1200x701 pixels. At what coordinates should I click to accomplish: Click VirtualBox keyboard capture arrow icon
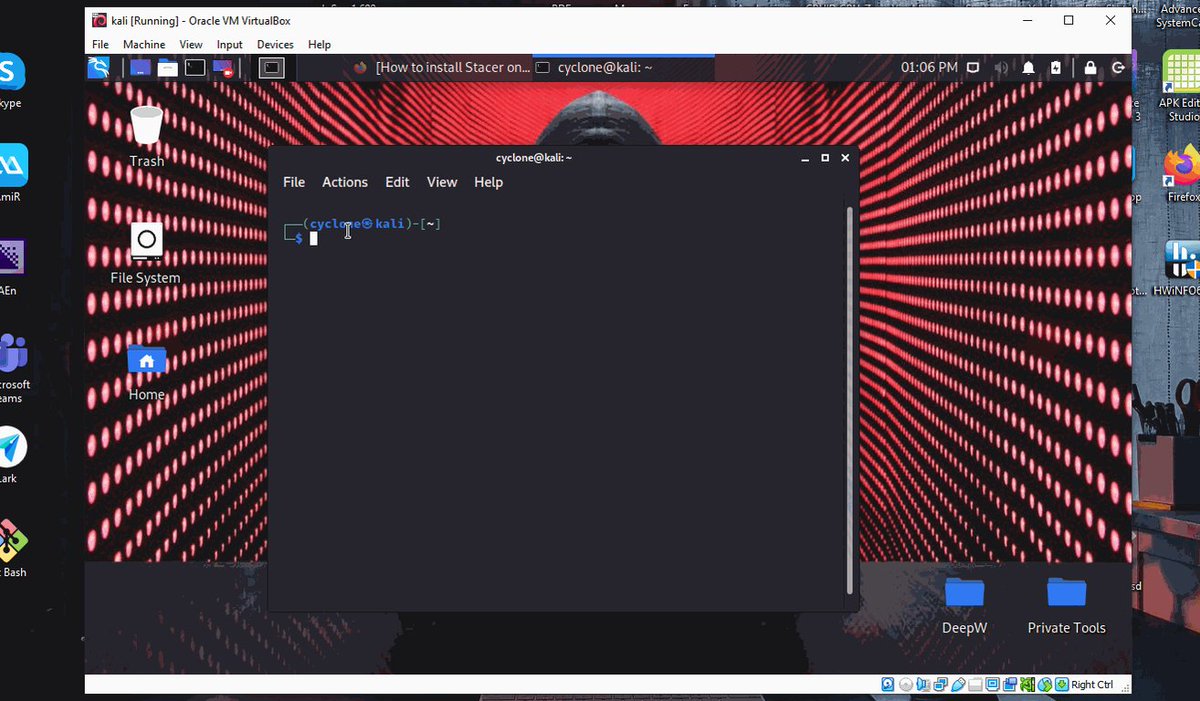1062,684
